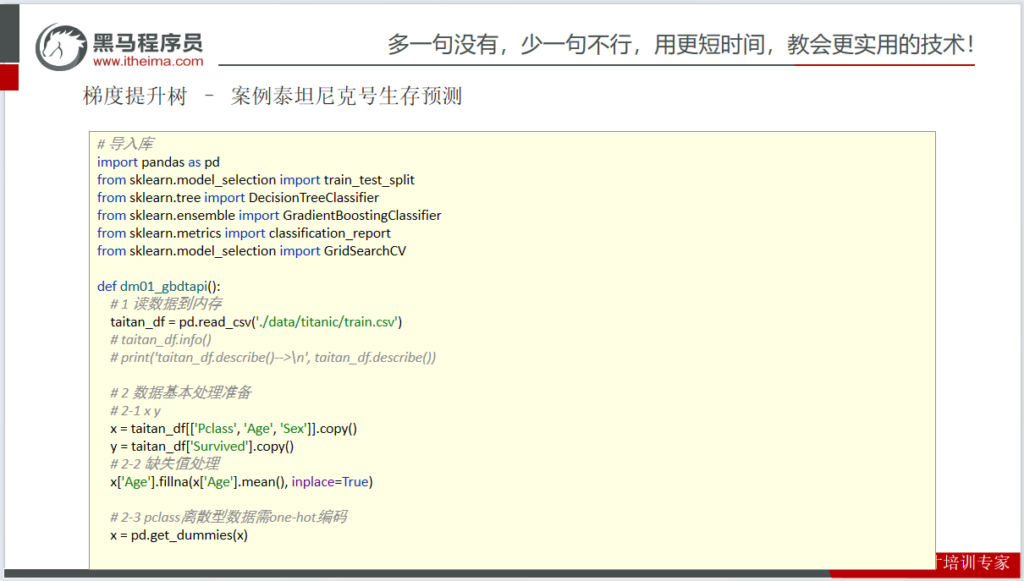Click the 'def dm01_gbdtapi():' function definition
The image size is (1024, 581).
[158, 286]
